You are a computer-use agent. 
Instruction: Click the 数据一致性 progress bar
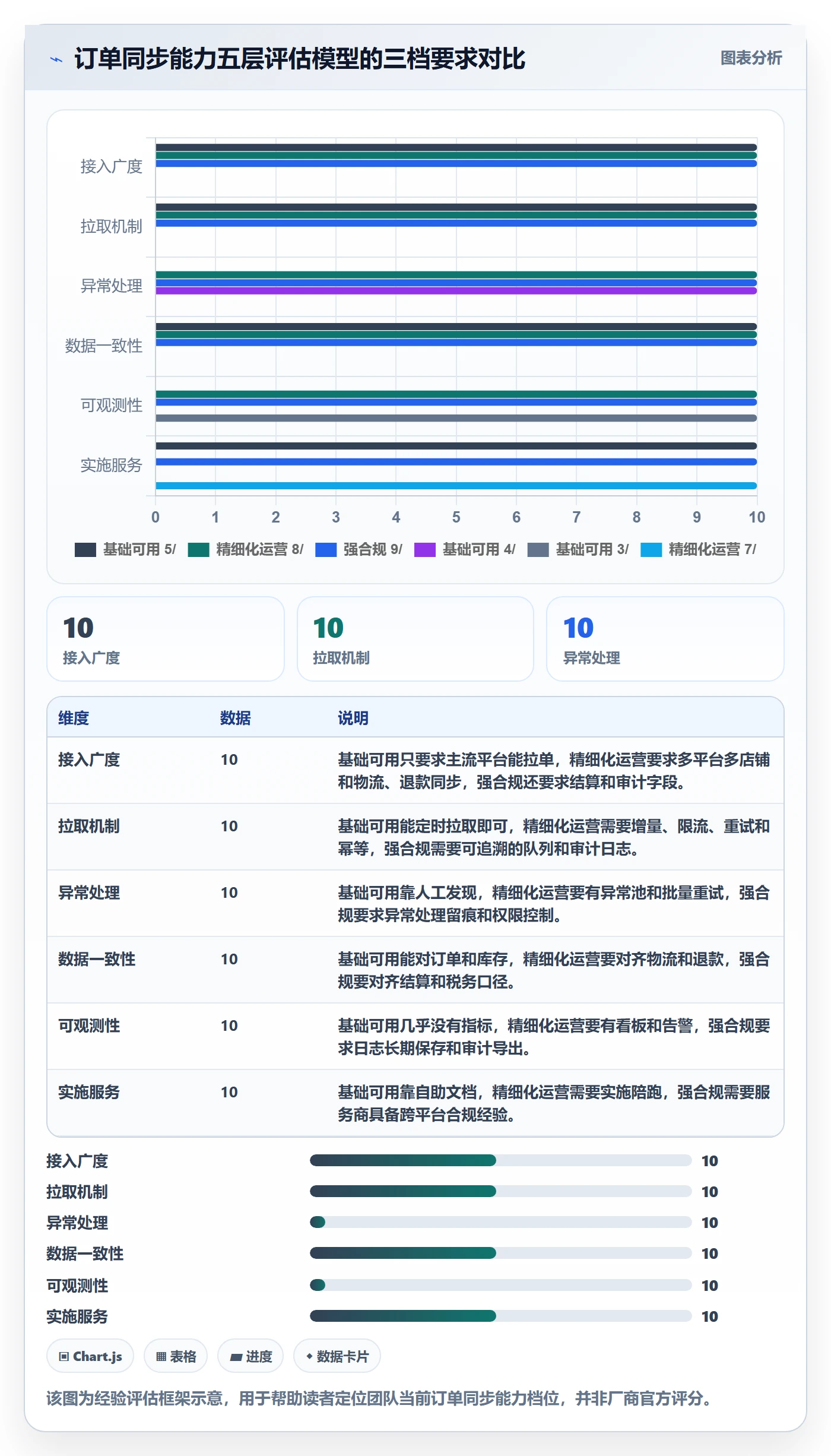point(501,1253)
